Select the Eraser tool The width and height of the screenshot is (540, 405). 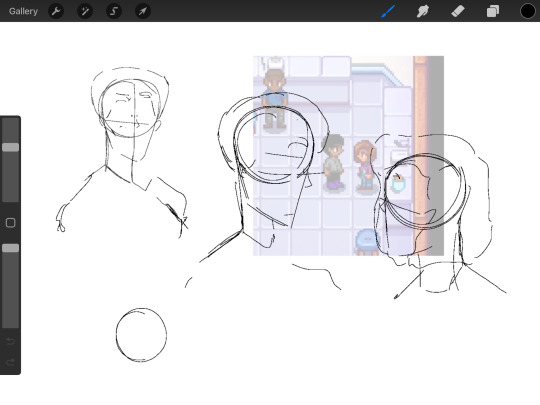click(458, 11)
